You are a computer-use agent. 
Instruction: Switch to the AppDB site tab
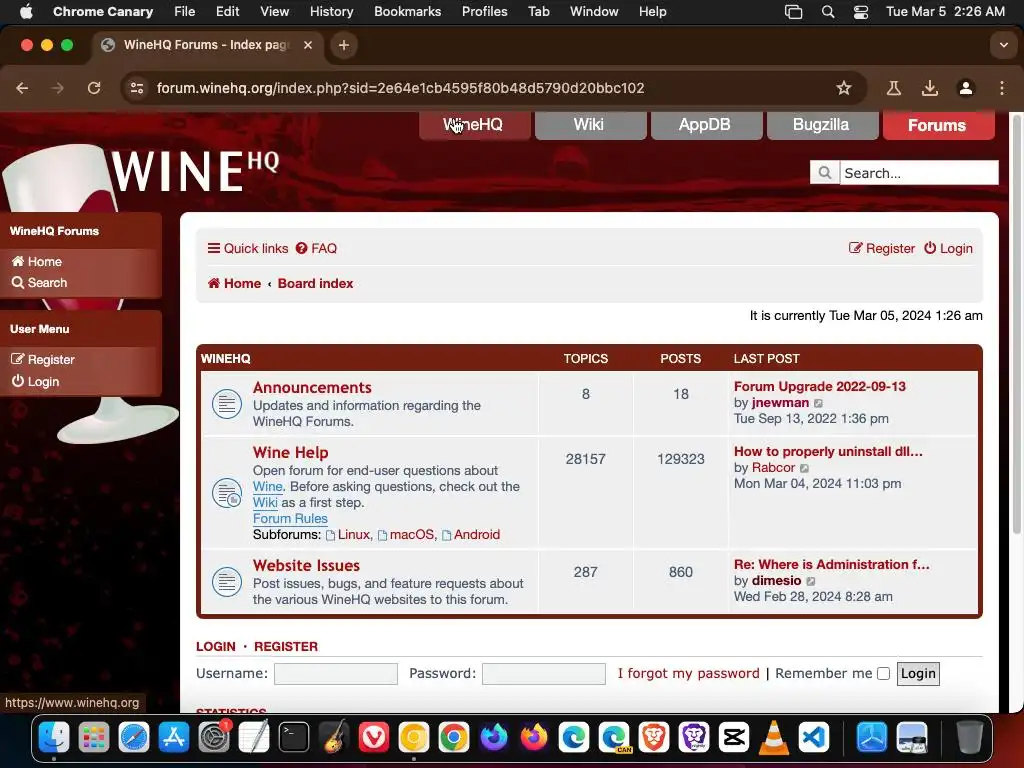click(x=706, y=125)
